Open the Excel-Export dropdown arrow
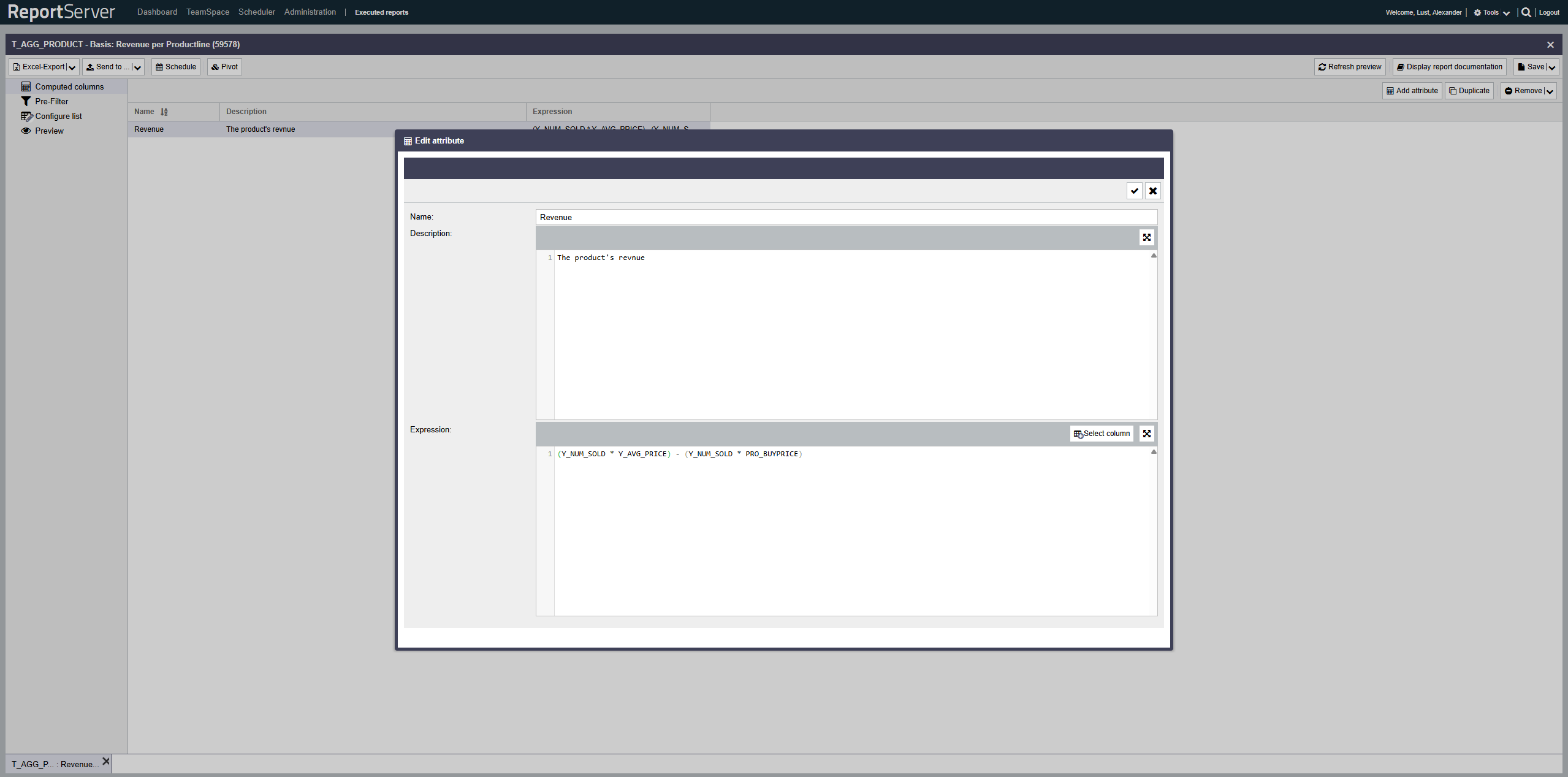1568x777 pixels. tap(72, 67)
